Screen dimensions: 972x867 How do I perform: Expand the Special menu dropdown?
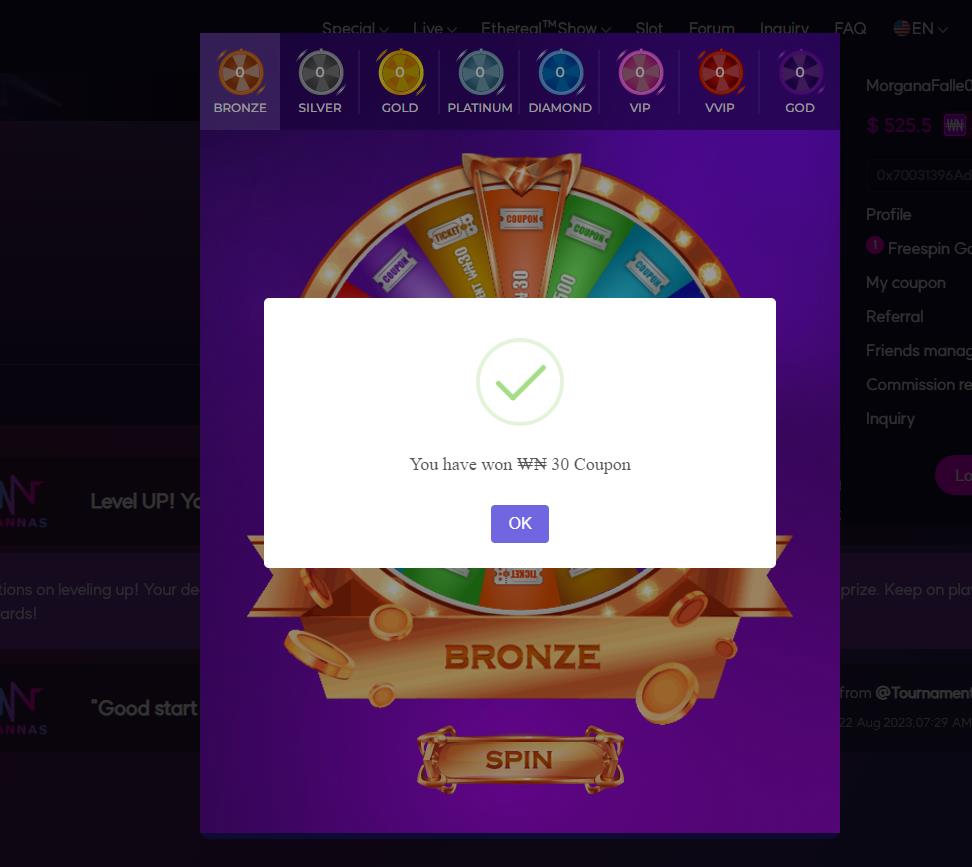[x=355, y=29]
